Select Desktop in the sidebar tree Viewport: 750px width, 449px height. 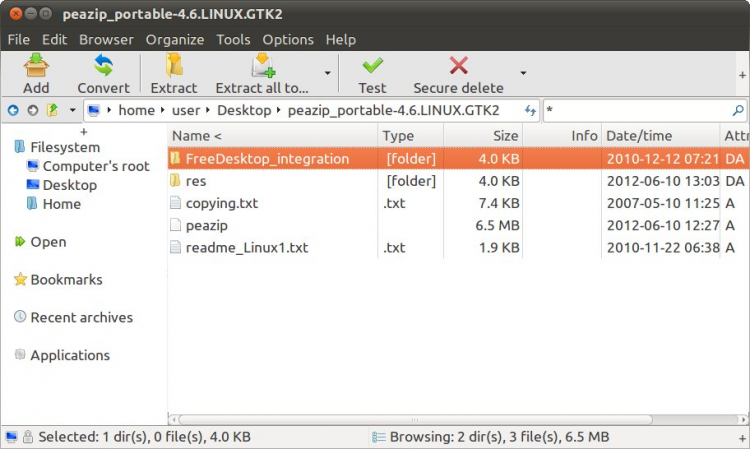pyautogui.click(x=70, y=185)
